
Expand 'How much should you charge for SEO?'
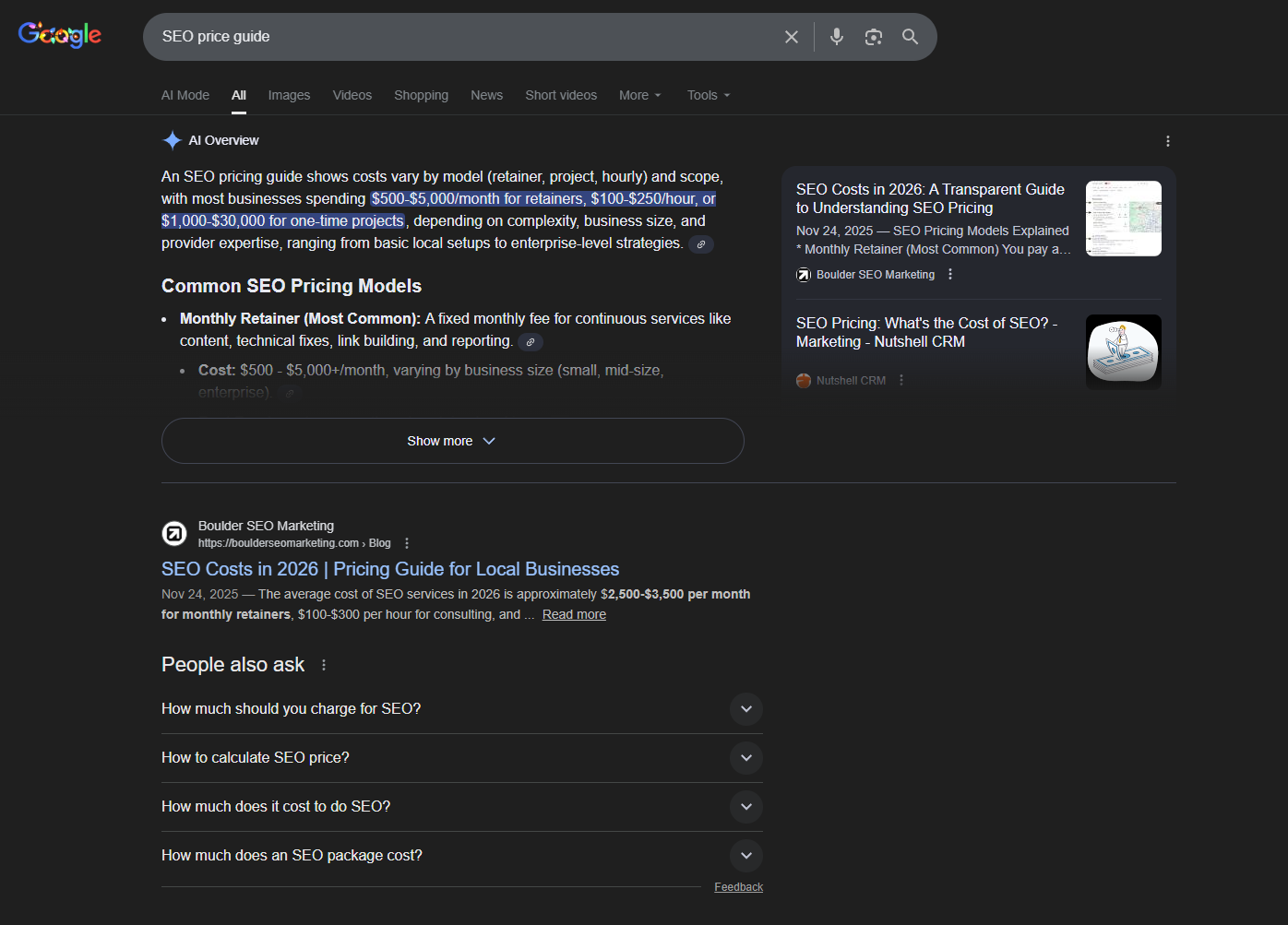746,709
